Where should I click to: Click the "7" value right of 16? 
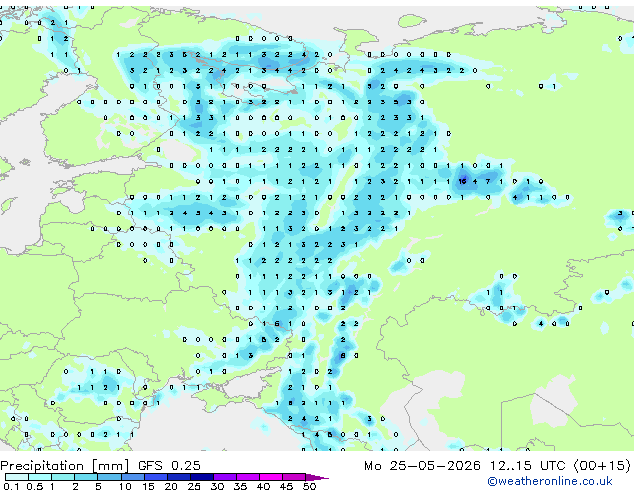[488, 182]
